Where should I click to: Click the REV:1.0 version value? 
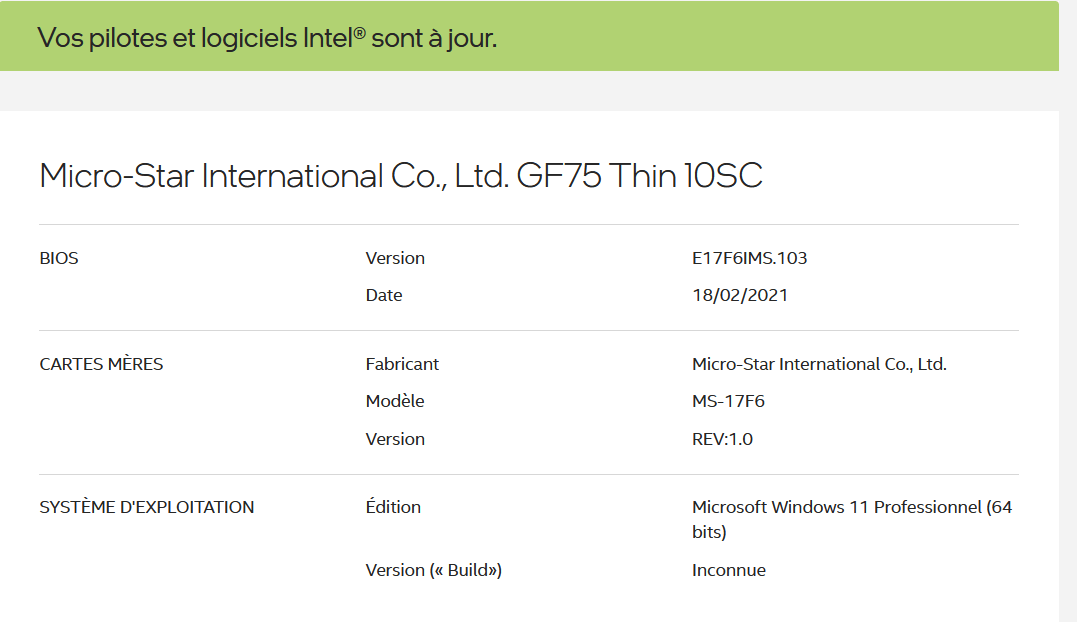[x=722, y=439]
